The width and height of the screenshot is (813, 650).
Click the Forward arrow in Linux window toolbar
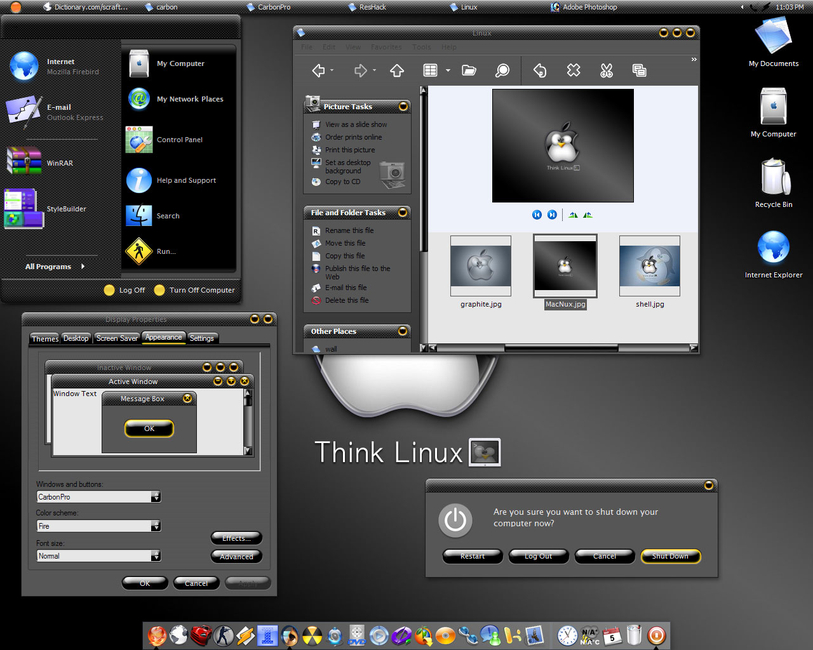coord(360,70)
